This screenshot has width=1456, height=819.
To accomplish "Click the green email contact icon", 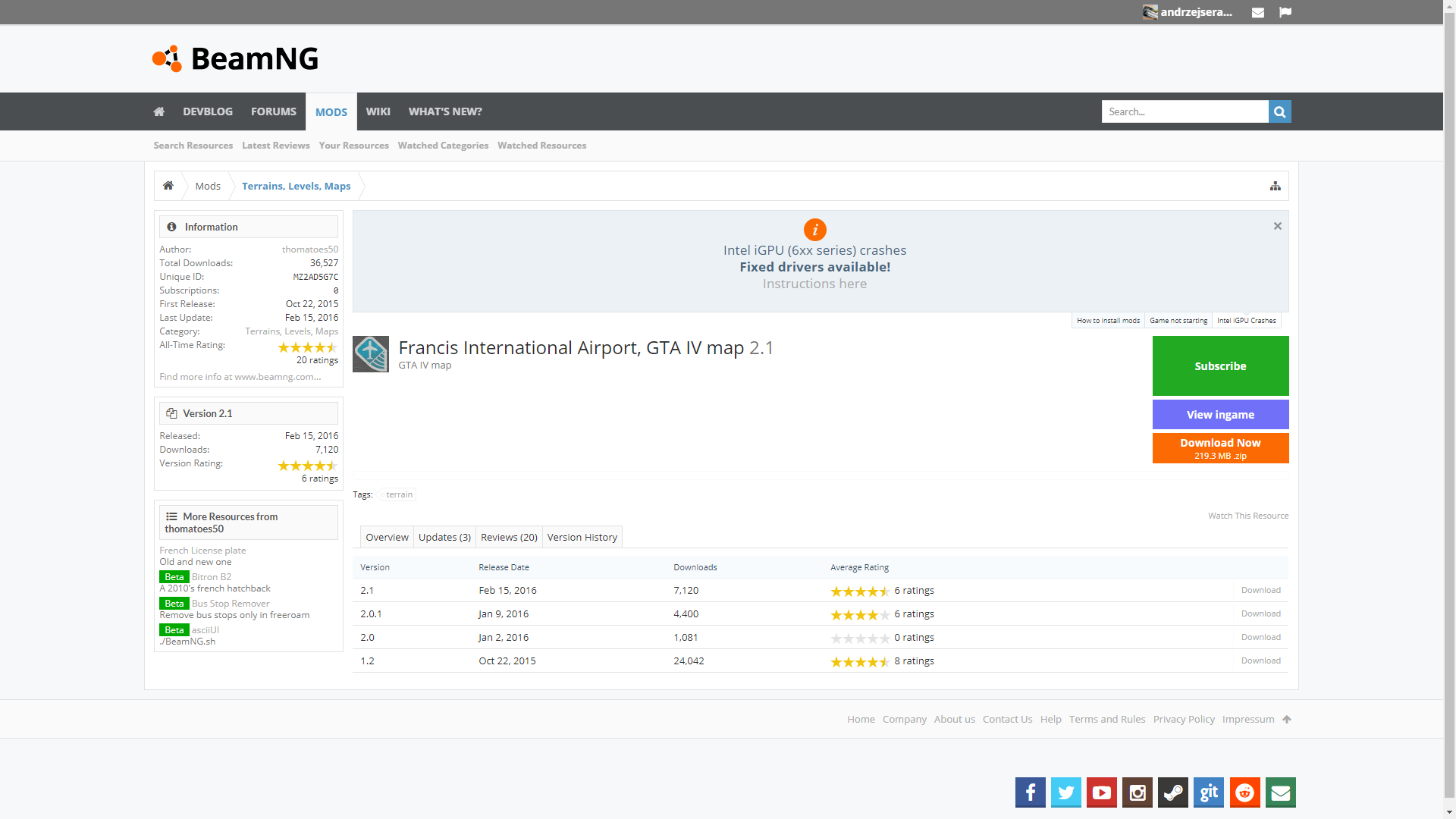I will (x=1280, y=792).
